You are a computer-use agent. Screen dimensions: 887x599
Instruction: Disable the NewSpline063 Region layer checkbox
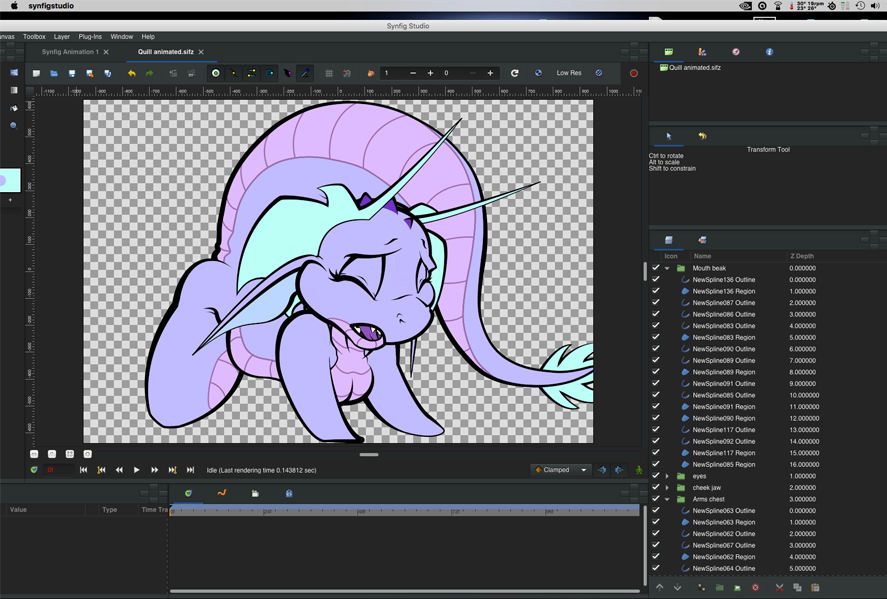coord(656,522)
